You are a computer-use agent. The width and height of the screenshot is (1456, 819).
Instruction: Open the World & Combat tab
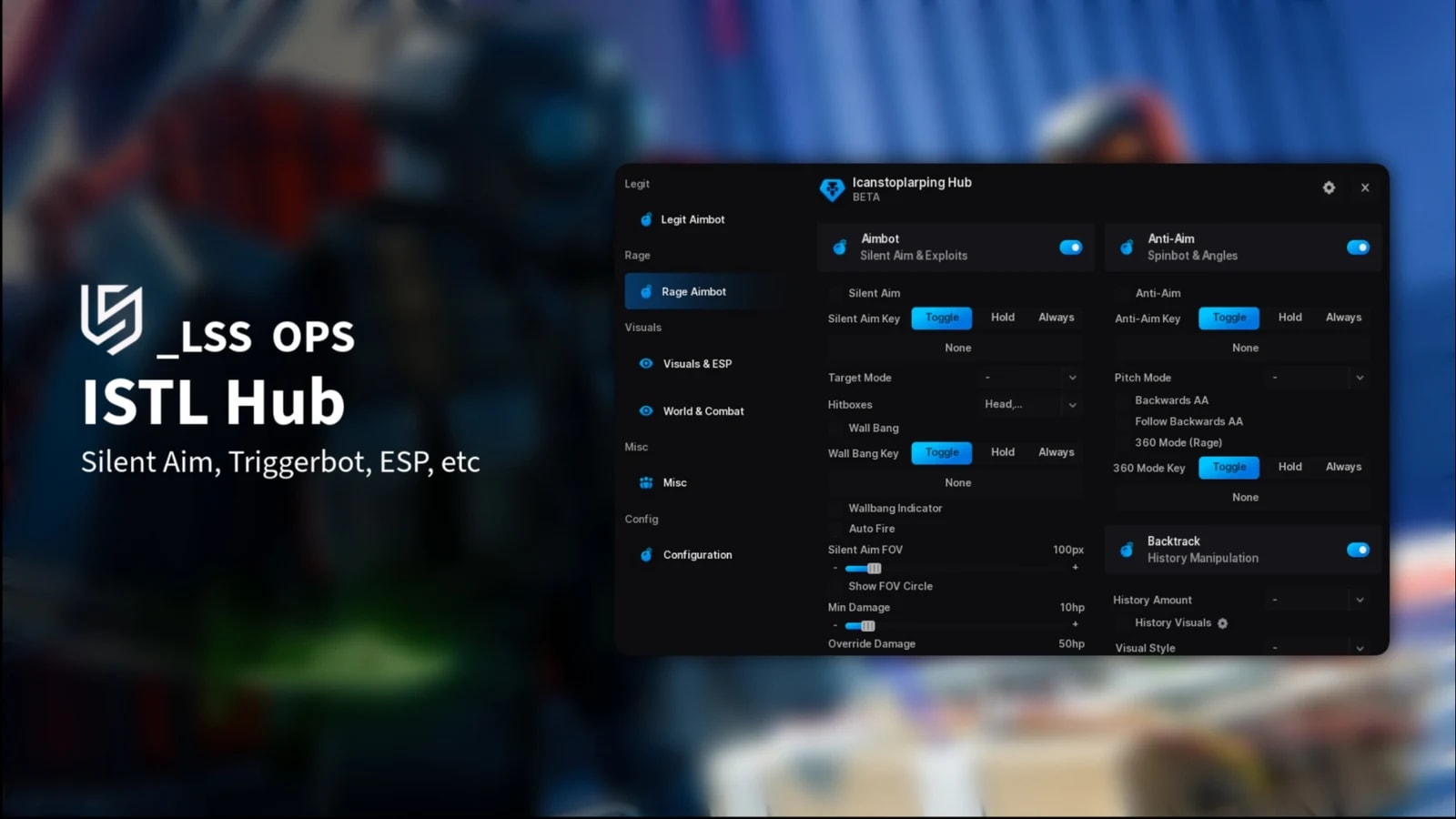click(703, 411)
